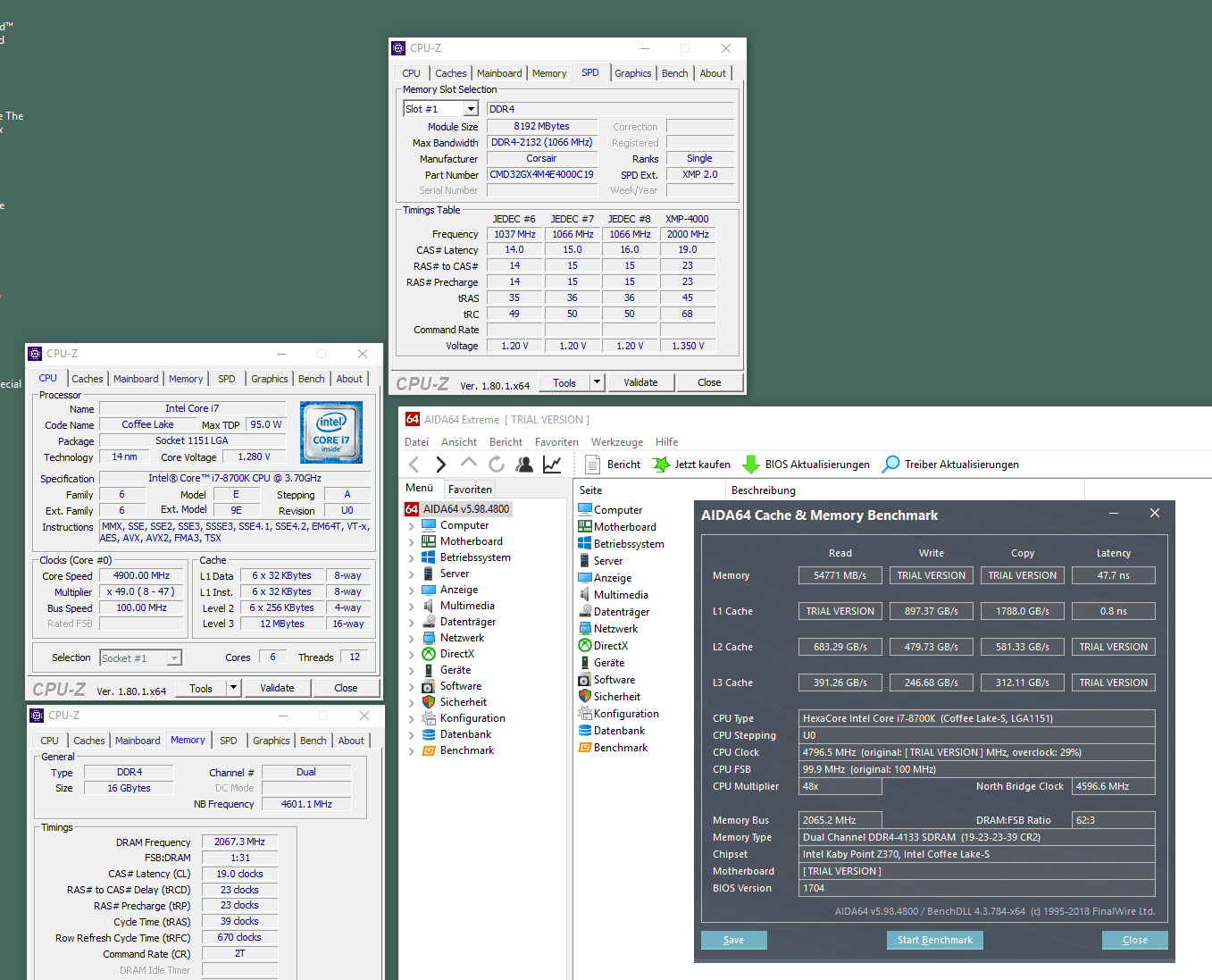Open Datei menu in AIDA64
Viewport: 1212px width, 980px height.
(x=416, y=442)
